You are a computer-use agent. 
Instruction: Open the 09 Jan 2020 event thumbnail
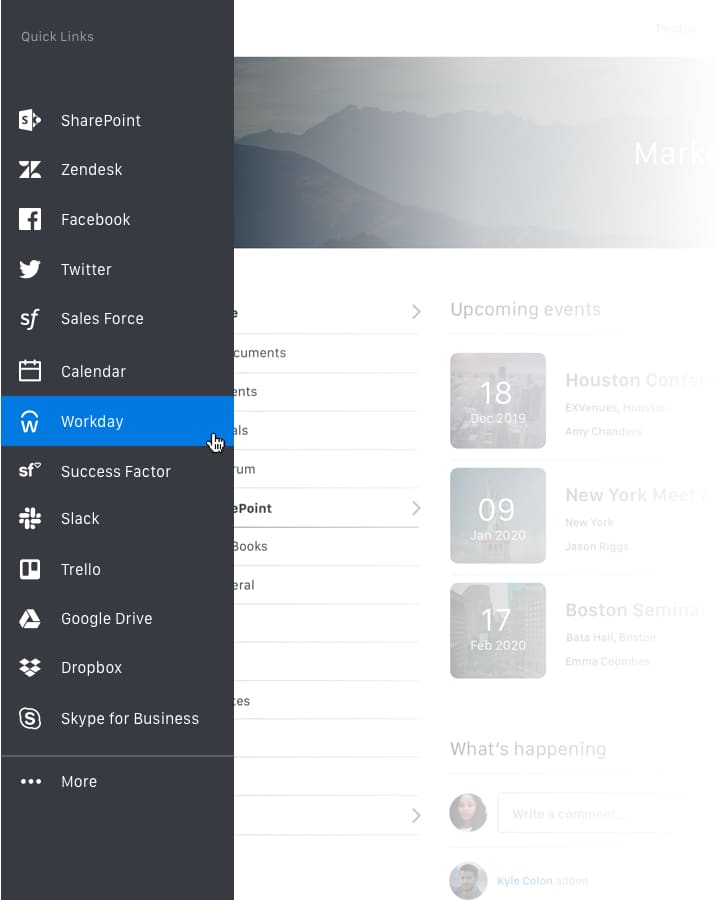point(498,515)
